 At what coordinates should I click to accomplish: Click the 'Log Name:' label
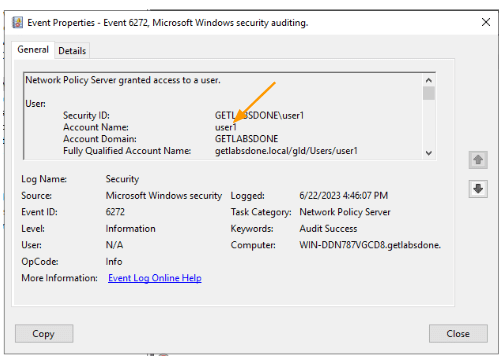click(x=44, y=179)
